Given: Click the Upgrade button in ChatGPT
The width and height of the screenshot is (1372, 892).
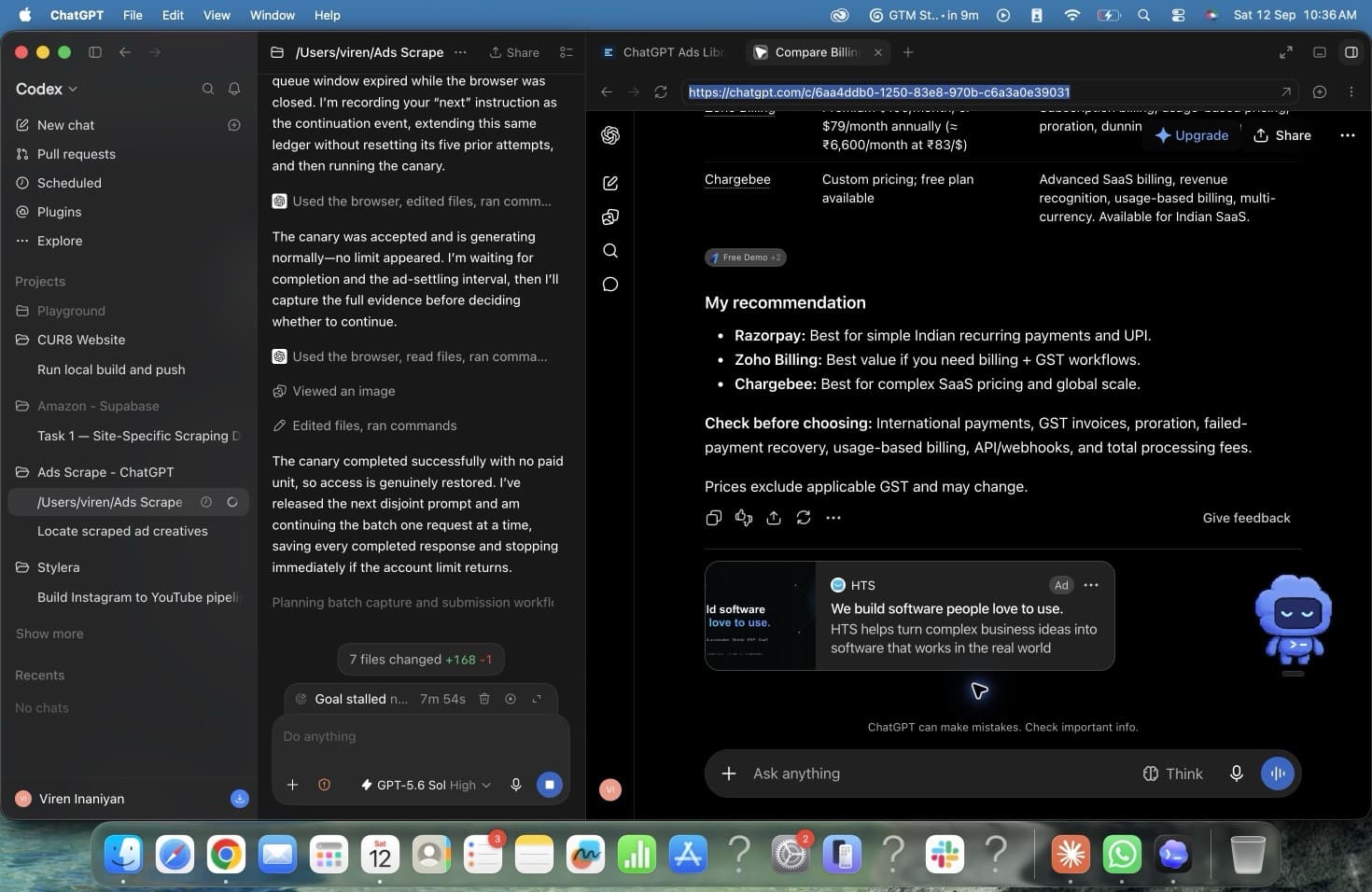Looking at the screenshot, I should pos(1192,135).
